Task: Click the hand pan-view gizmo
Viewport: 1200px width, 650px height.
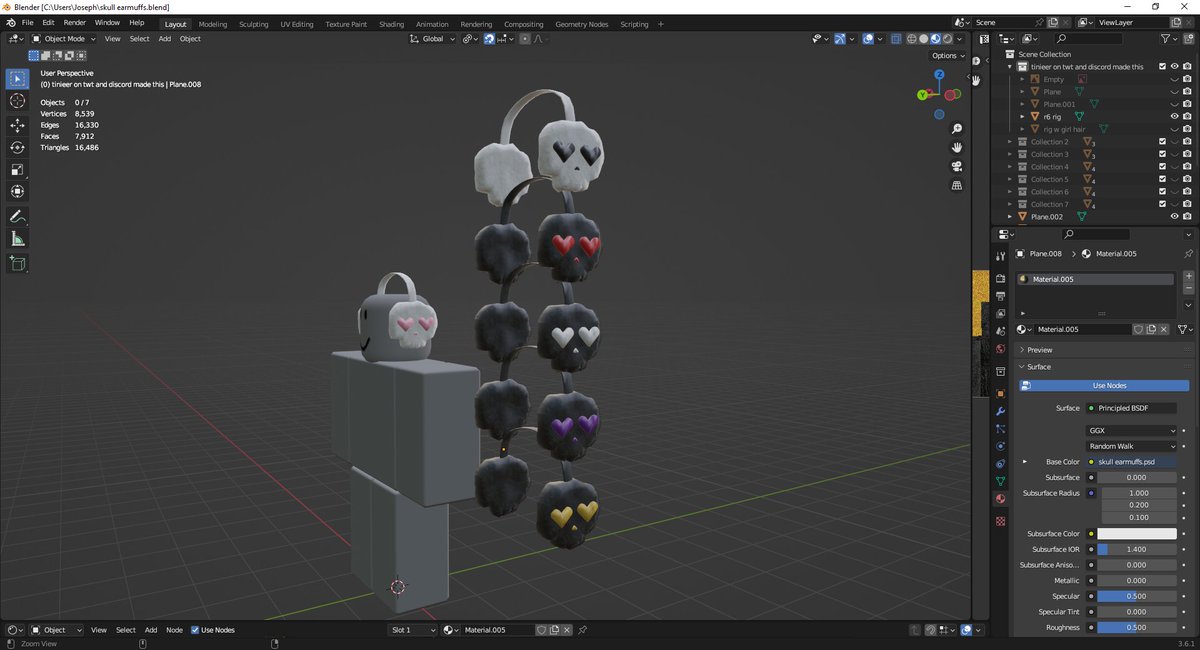Action: click(x=957, y=147)
